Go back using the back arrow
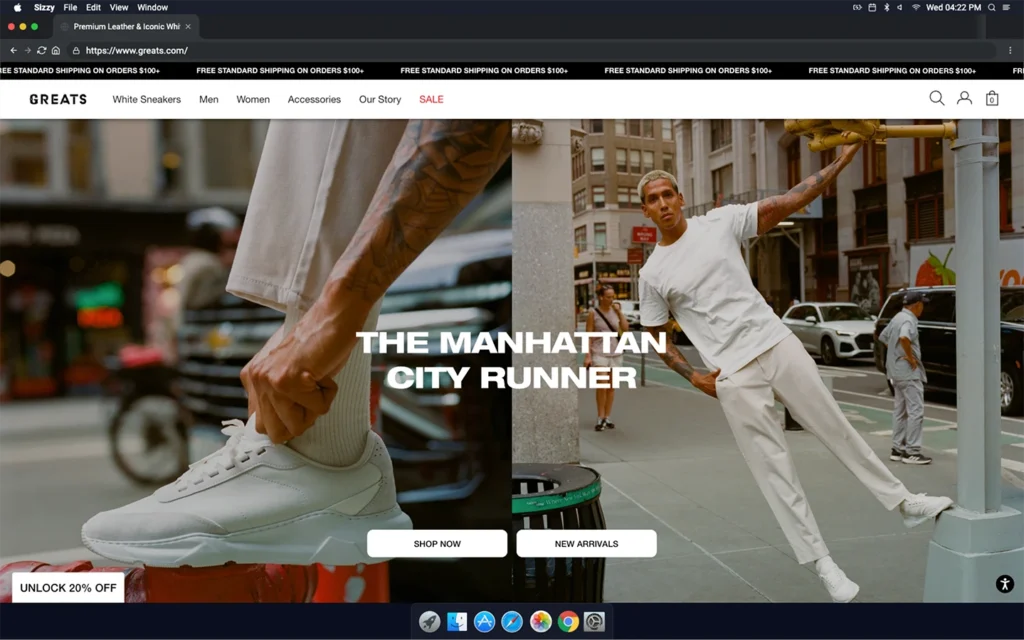The width and height of the screenshot is (1024, 640). point(13,50)
